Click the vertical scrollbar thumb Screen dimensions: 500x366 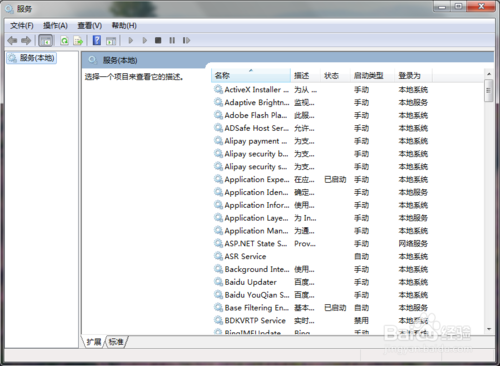pyautogui.click(x=489, y=90)
